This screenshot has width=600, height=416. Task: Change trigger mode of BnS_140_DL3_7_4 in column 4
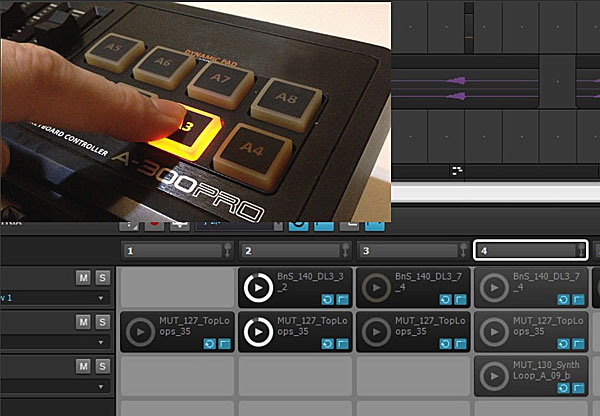coord(578,299)
